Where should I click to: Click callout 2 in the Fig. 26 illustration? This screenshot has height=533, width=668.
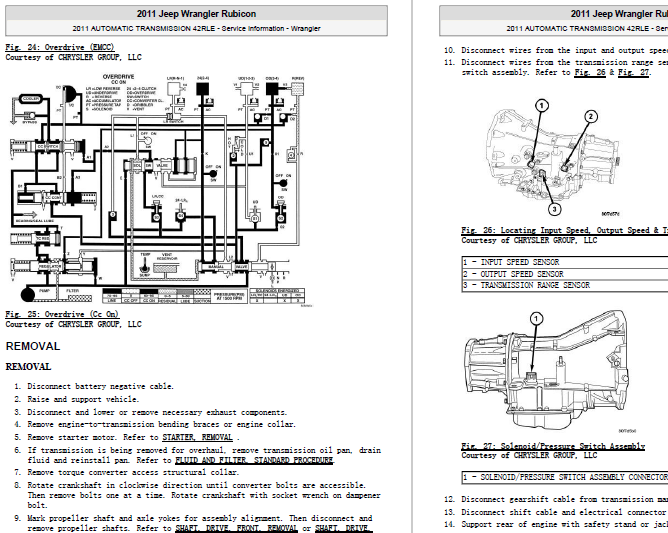point(590,116)
